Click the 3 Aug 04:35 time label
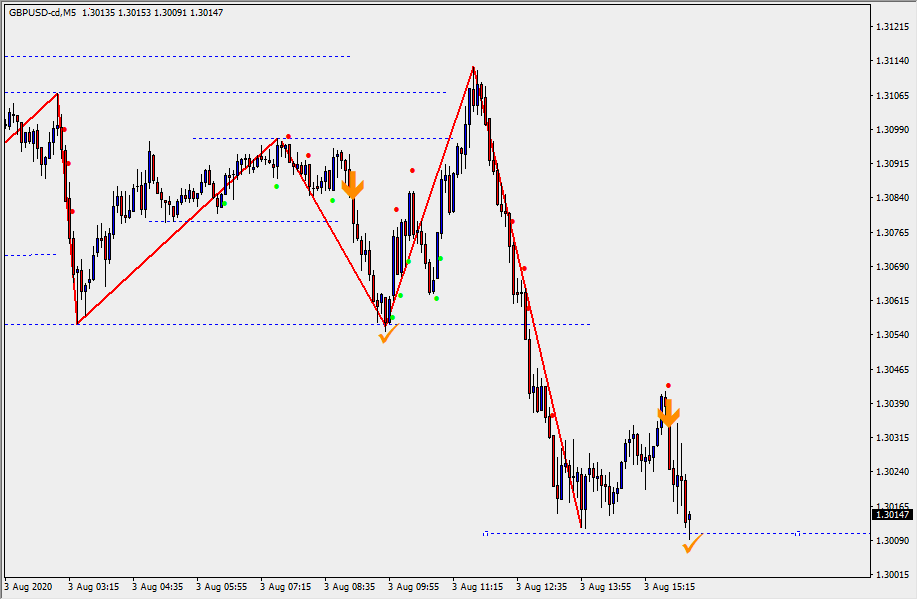 point(158,587)
